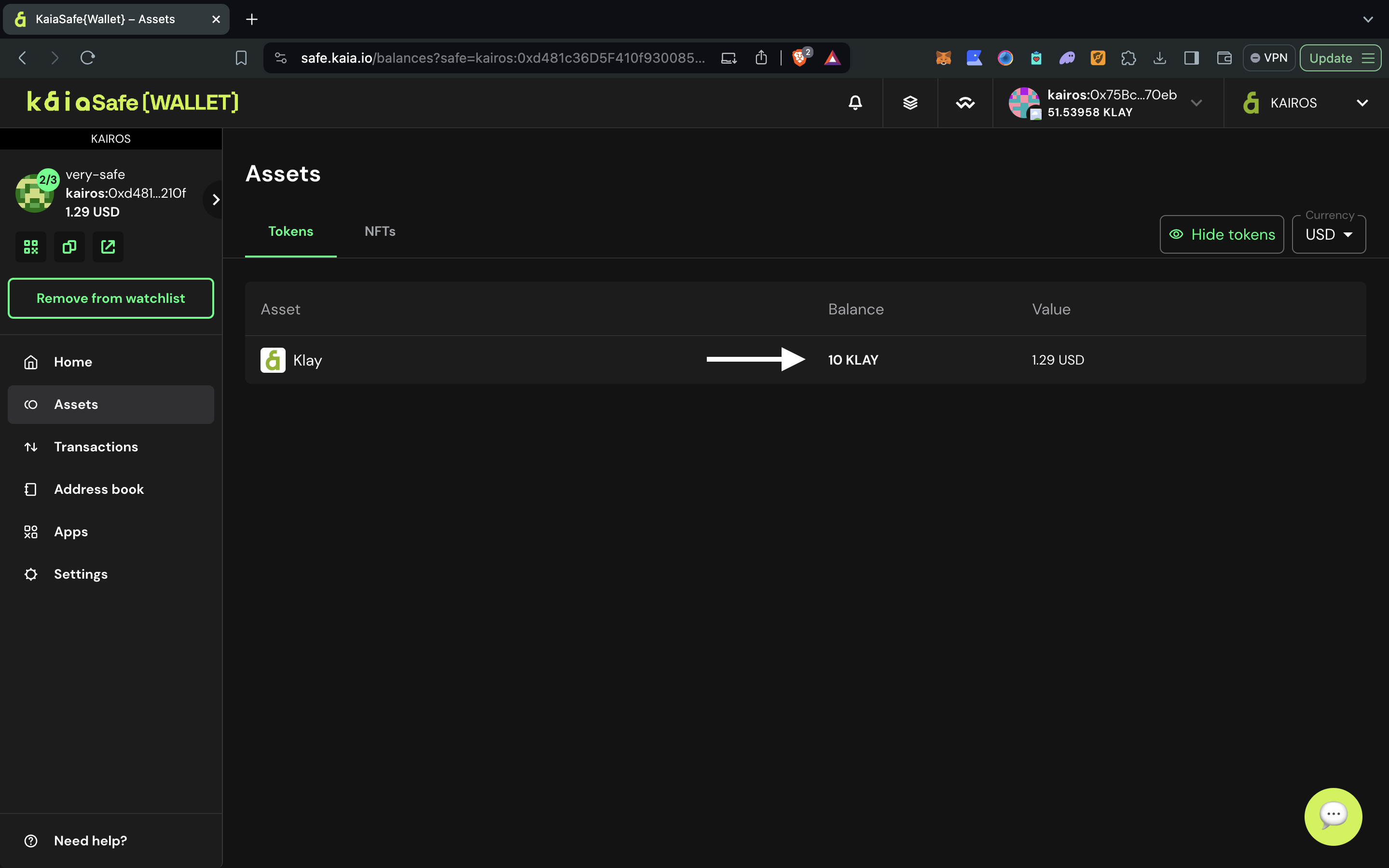1389x868 pixels.
Task: Open Brave Shields icon
Action: [x=799, y=58]
